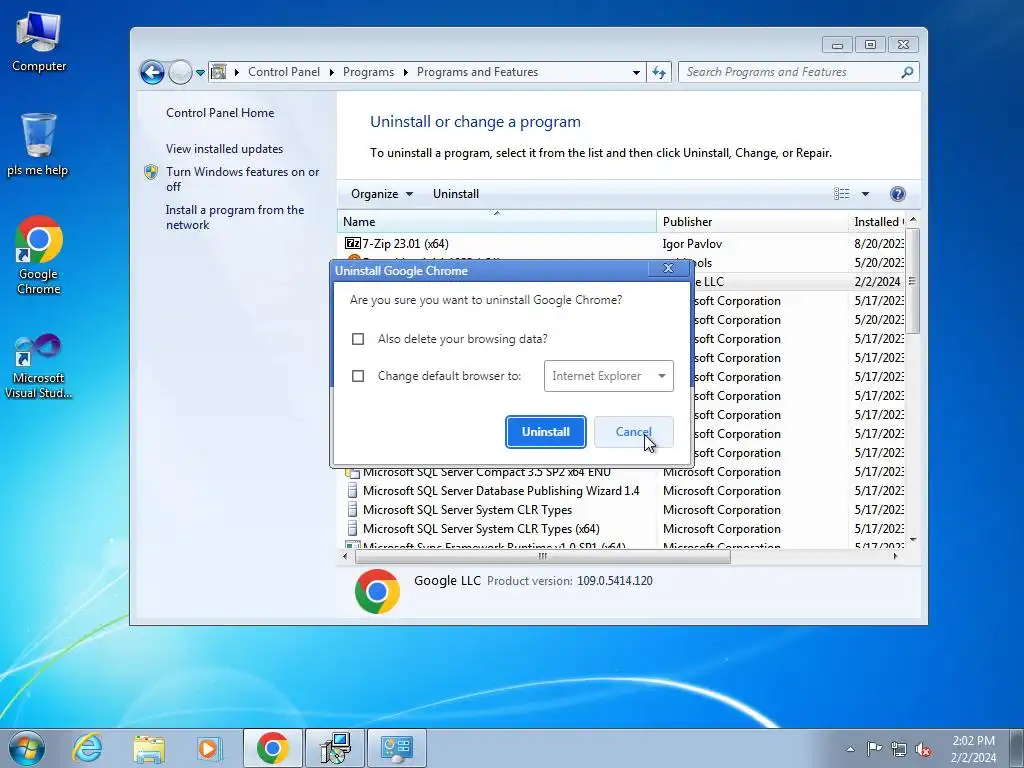Open the Microsoft Visual Studio desktop shortcut
This screenshot has width=1024, height=768.
point(38,366)
